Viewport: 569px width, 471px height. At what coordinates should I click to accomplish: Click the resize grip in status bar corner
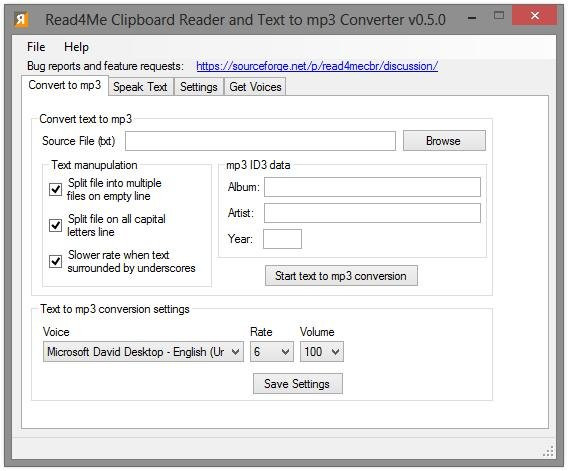548,451
